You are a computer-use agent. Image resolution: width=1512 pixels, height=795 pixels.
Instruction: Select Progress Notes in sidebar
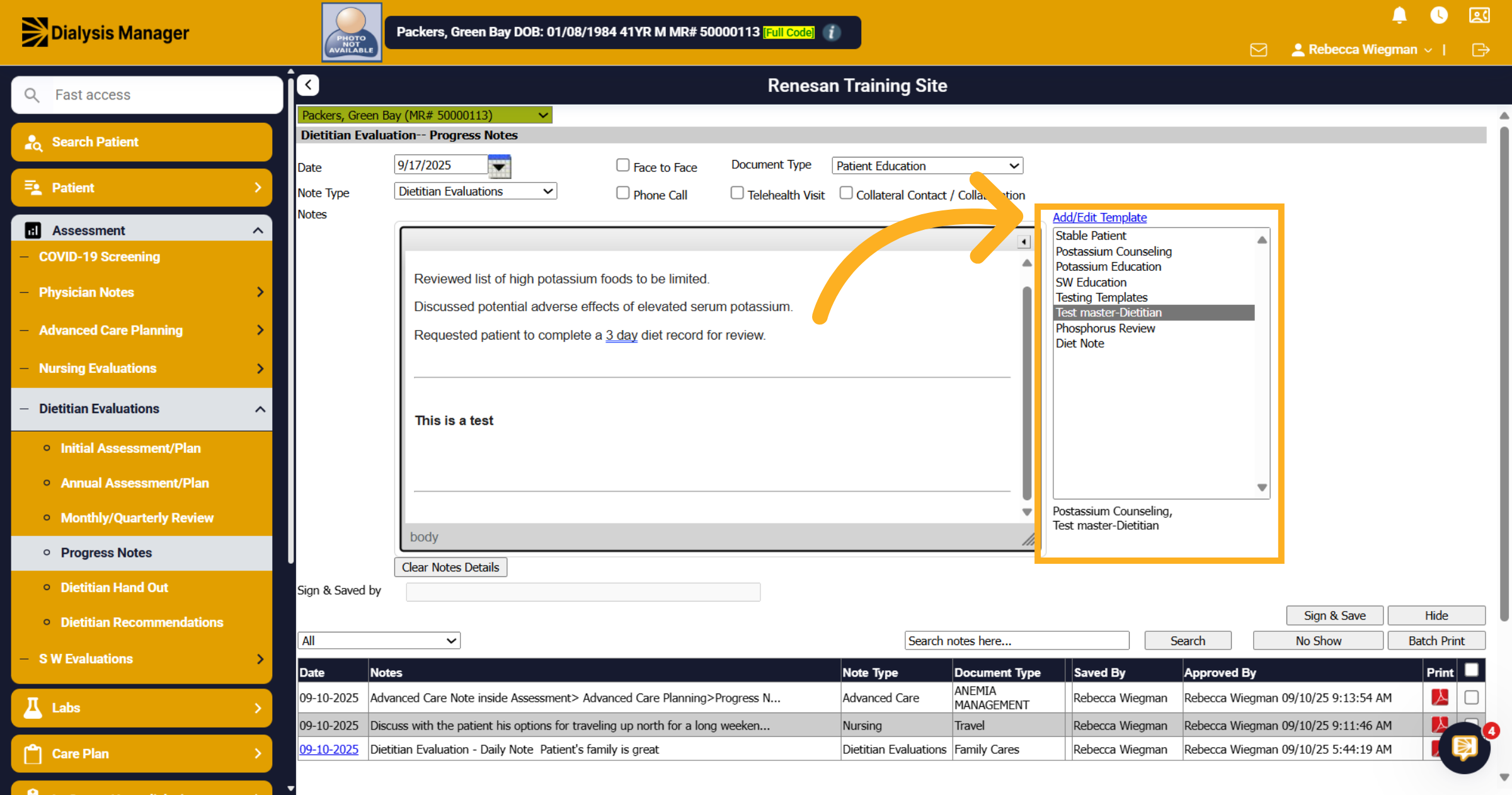142,552
